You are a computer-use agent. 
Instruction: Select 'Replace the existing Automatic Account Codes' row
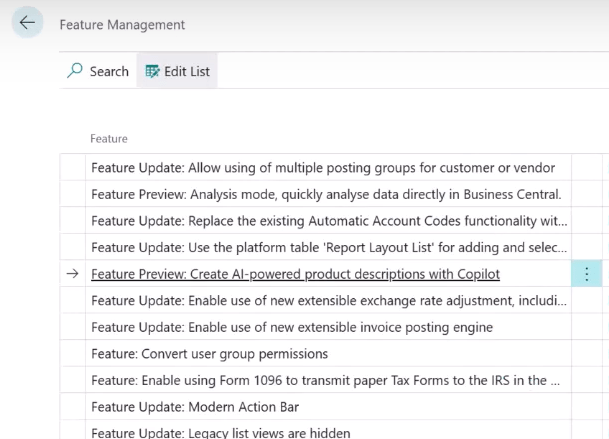(x=328, y=221)
